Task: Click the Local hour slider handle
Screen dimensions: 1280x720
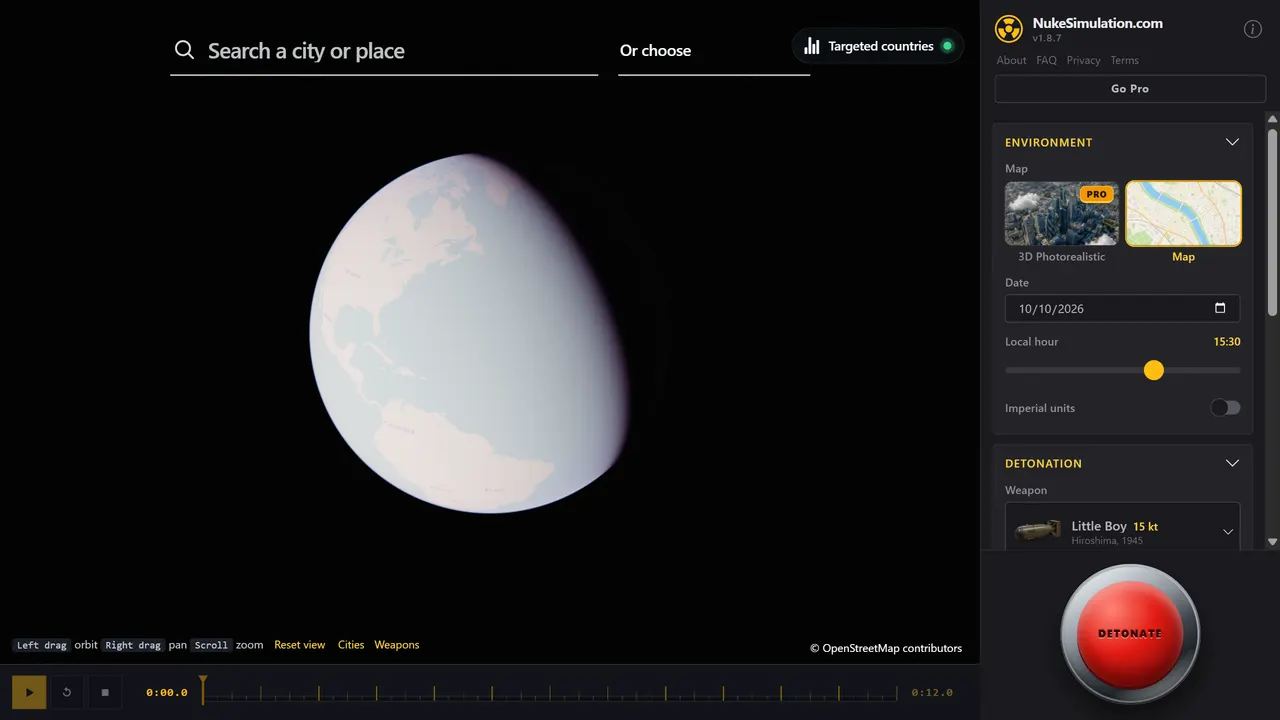Action: point(1154,370)
